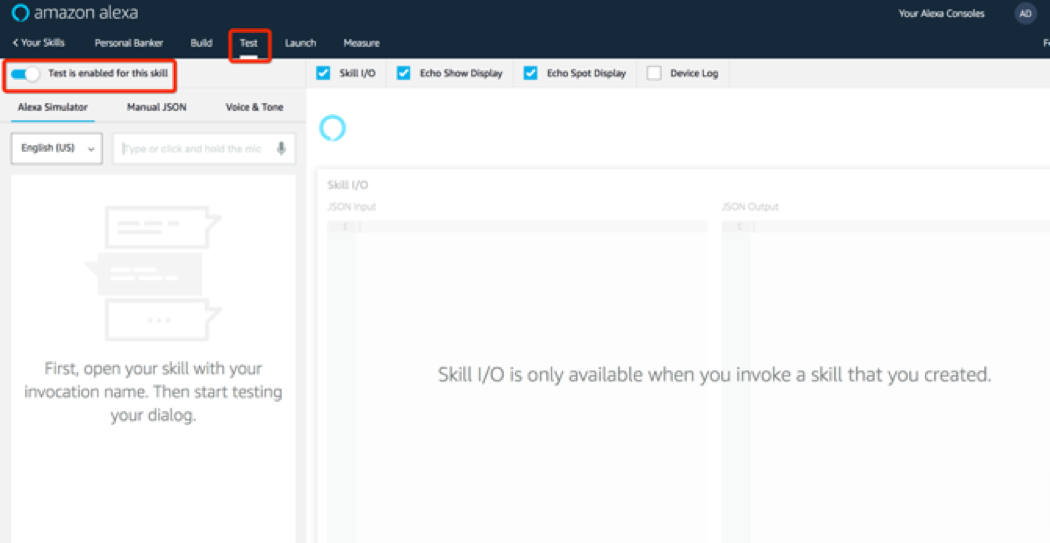Image resolution: width=1050 pixels, height=543 pixels.
Task: Open the Measure tab
Action: [x=362, y=43]
